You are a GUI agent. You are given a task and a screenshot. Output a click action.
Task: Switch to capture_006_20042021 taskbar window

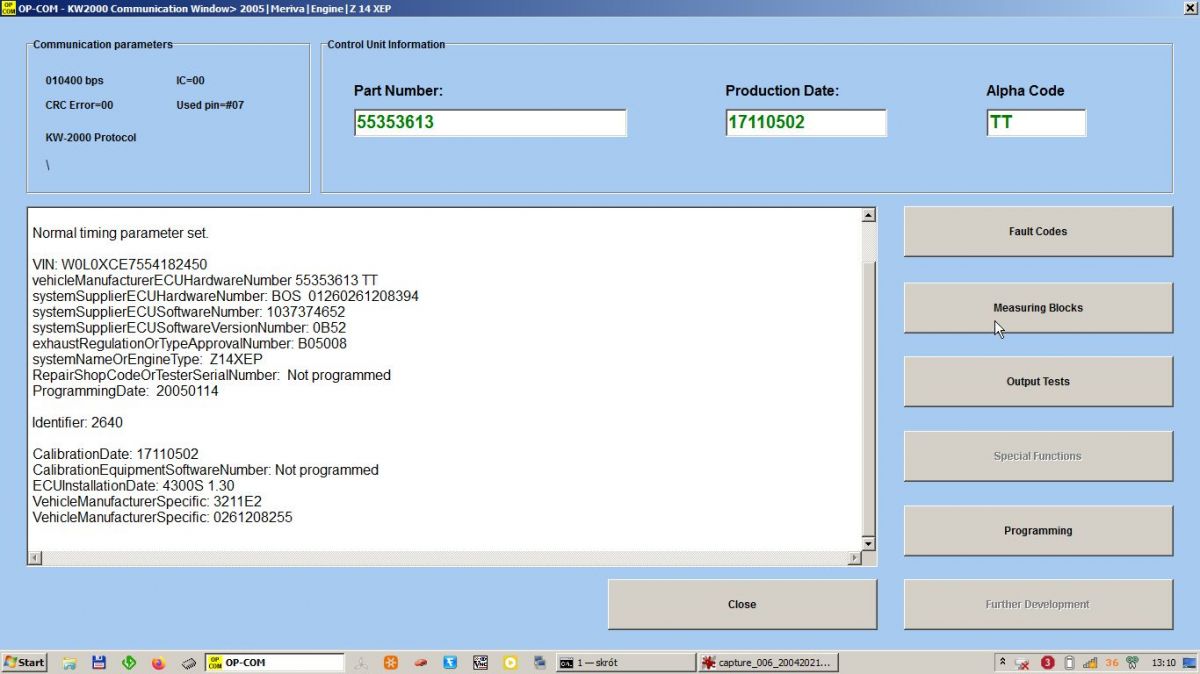tap(769, 662)
